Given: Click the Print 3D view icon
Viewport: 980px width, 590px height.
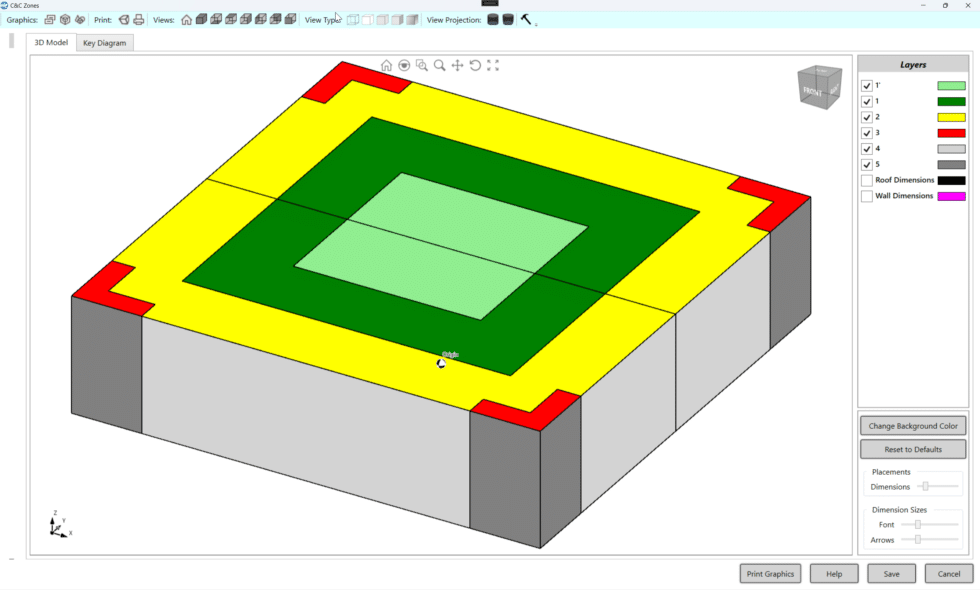Looking at the screenshot, I should point(124,20).
